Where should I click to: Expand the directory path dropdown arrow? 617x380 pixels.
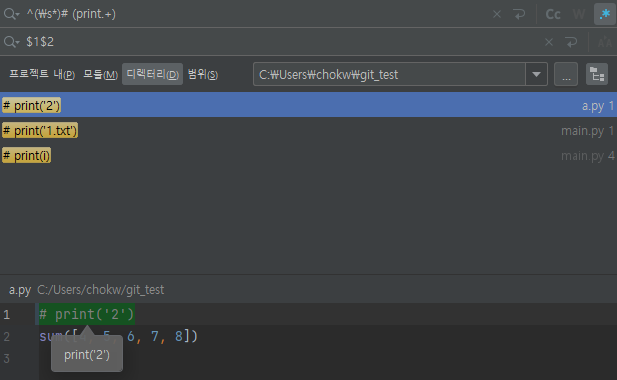click(x=536, y=74)
